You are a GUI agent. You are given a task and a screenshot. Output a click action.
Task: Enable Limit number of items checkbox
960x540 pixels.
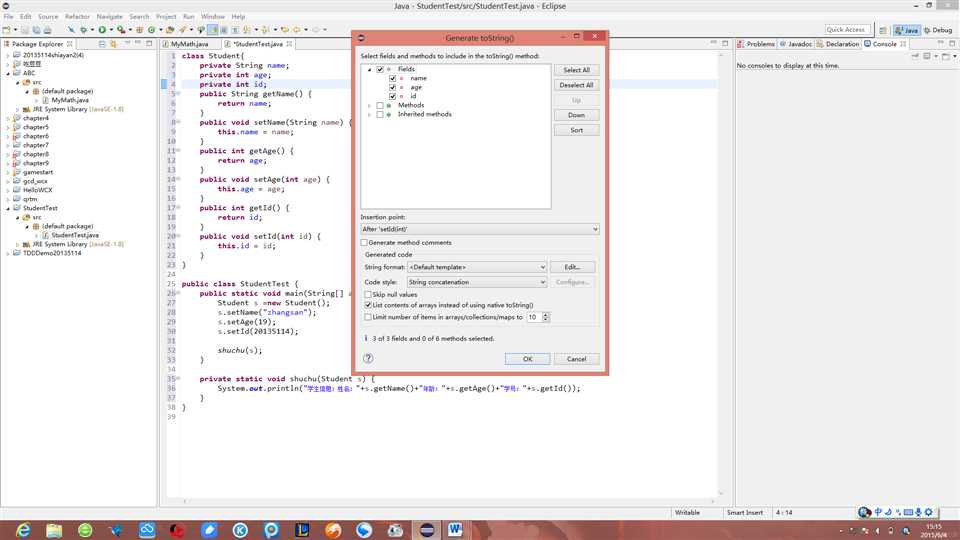(x=368, y=317)
